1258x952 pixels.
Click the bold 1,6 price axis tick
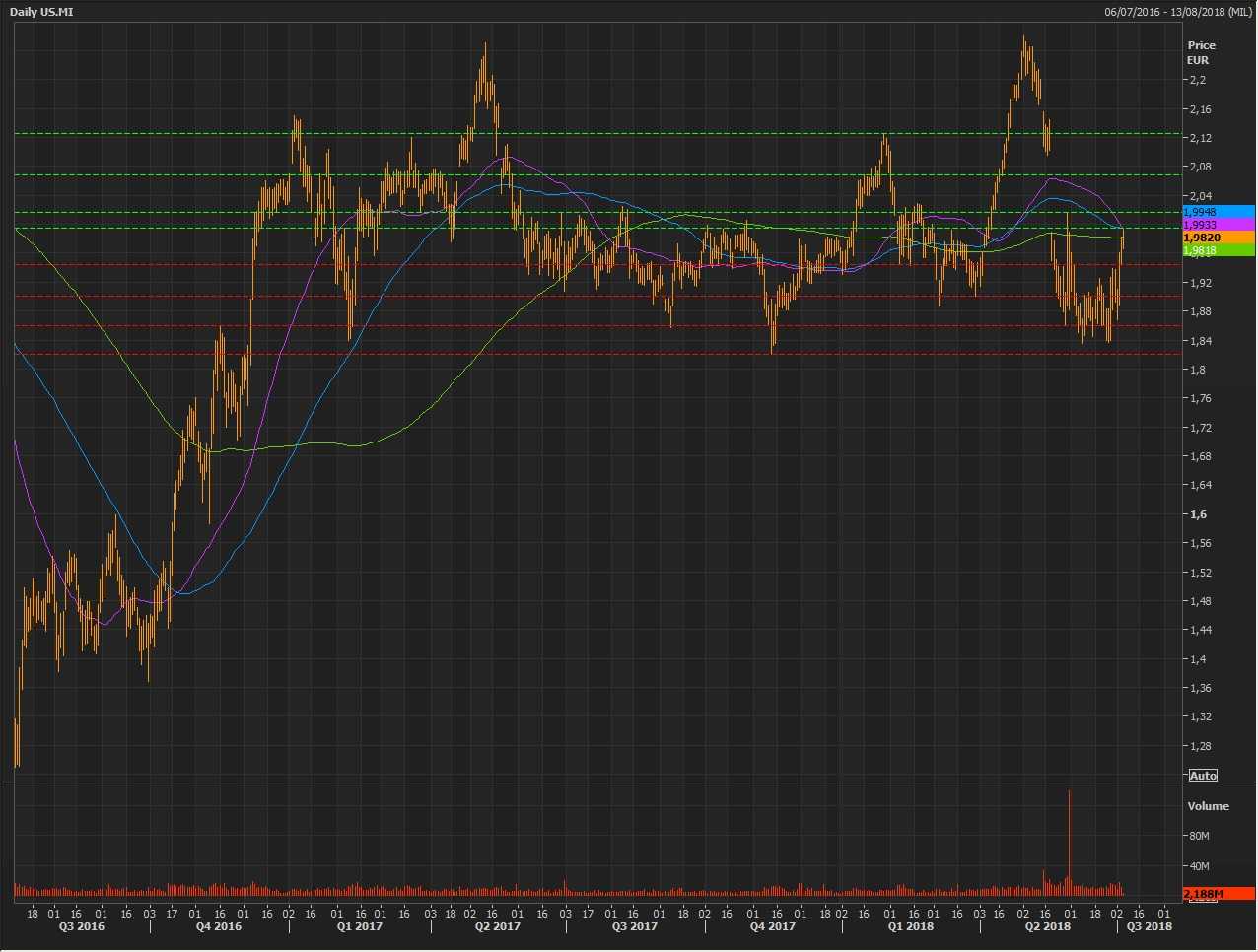point(1197,514)
